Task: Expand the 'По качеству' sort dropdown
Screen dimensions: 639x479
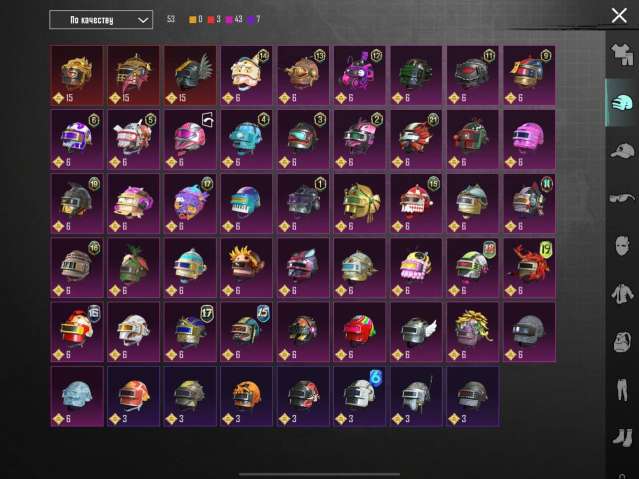Action: [101, 20]
